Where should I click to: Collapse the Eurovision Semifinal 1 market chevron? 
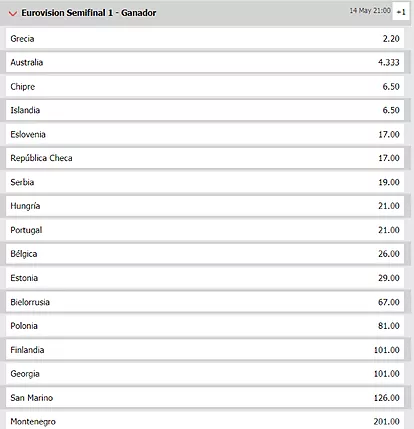point(13,13)
